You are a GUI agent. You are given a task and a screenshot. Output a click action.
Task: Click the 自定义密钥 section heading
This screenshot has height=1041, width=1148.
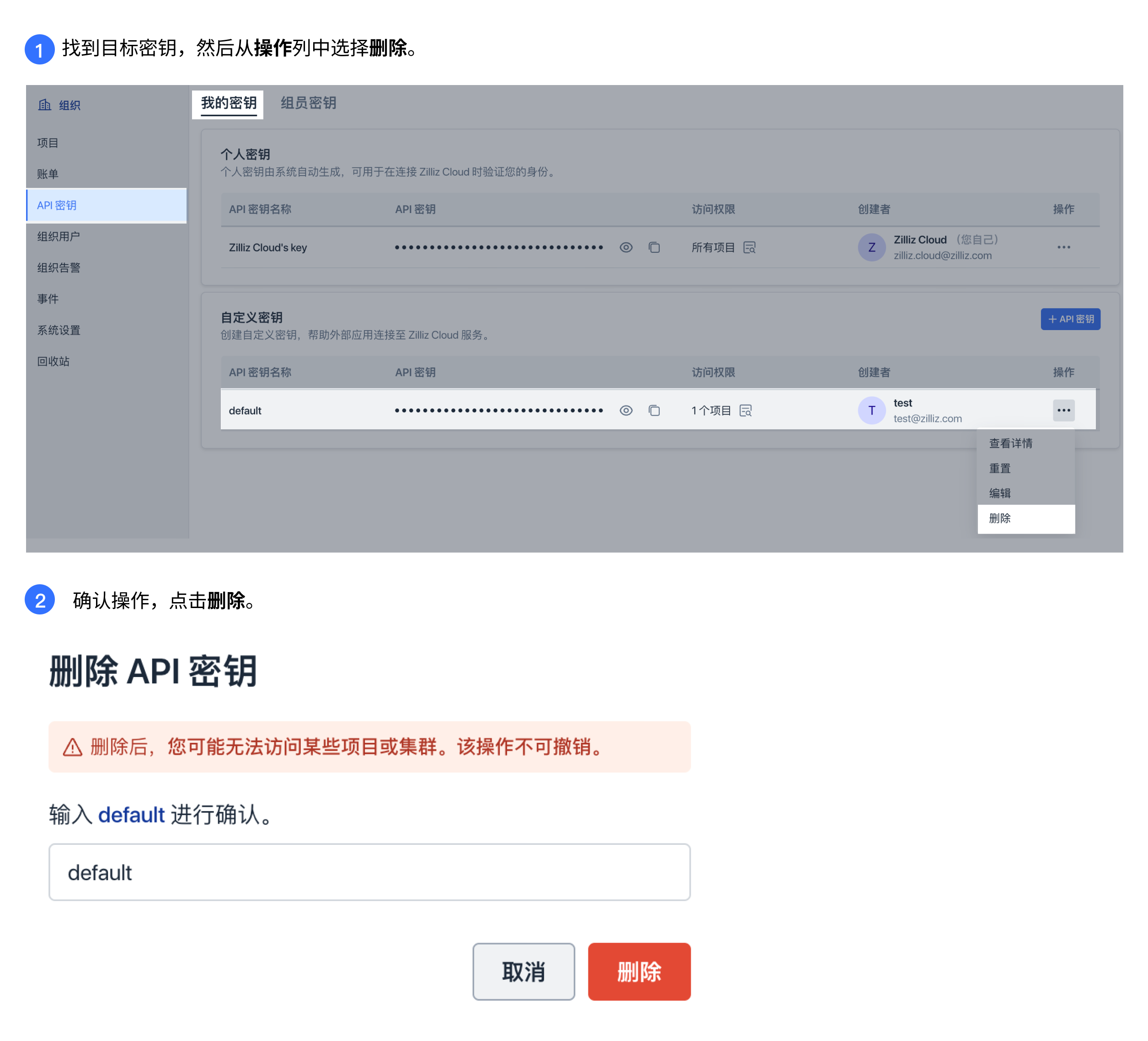click(251, 317)
